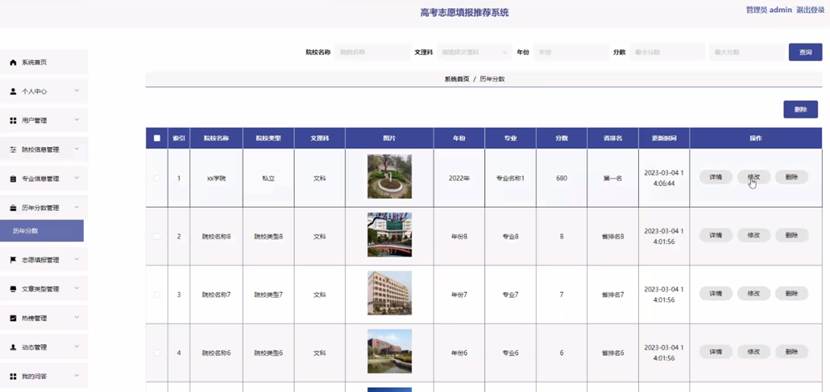This screenshot has height=392, width=830.
Task: Click 修改 for row 2
Action: (754, 235)
